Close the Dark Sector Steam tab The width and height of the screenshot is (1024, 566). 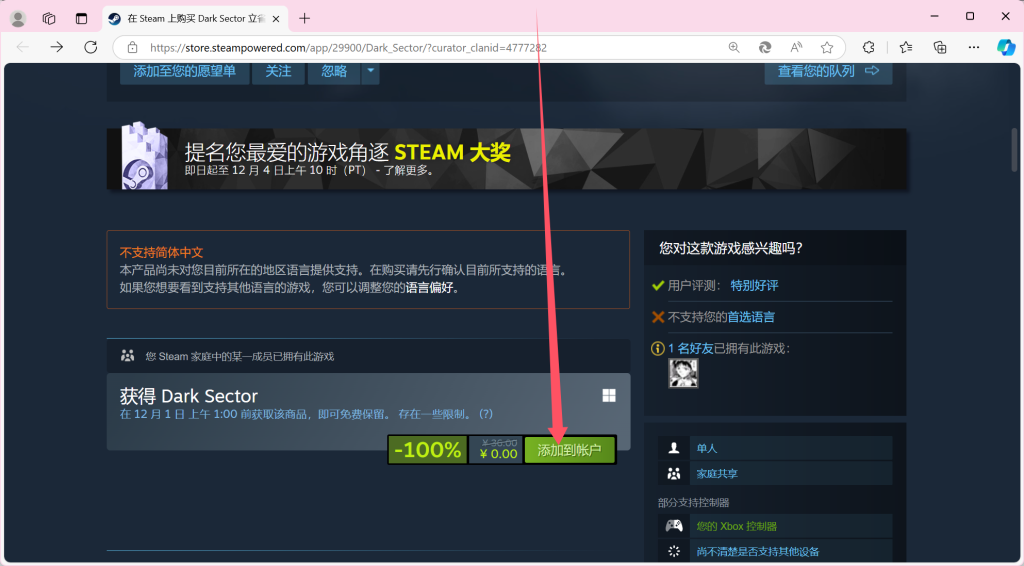coord(276,19)
